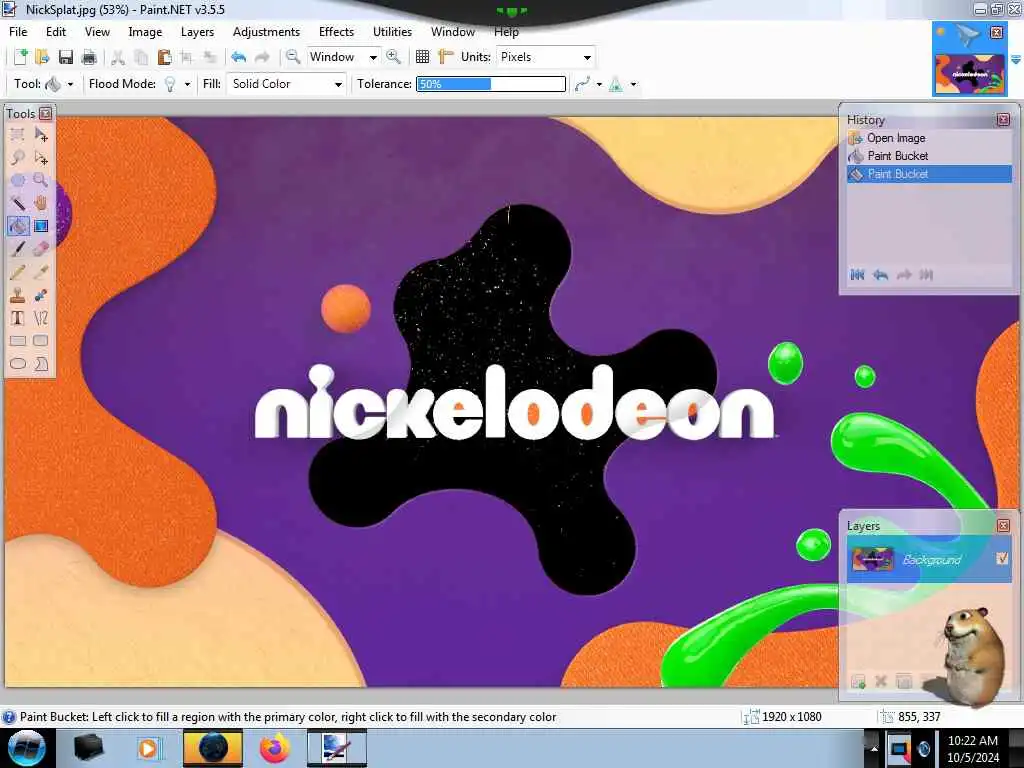The image size is (1024, 768).
Task: Select the Text tool
Action: 18,318
